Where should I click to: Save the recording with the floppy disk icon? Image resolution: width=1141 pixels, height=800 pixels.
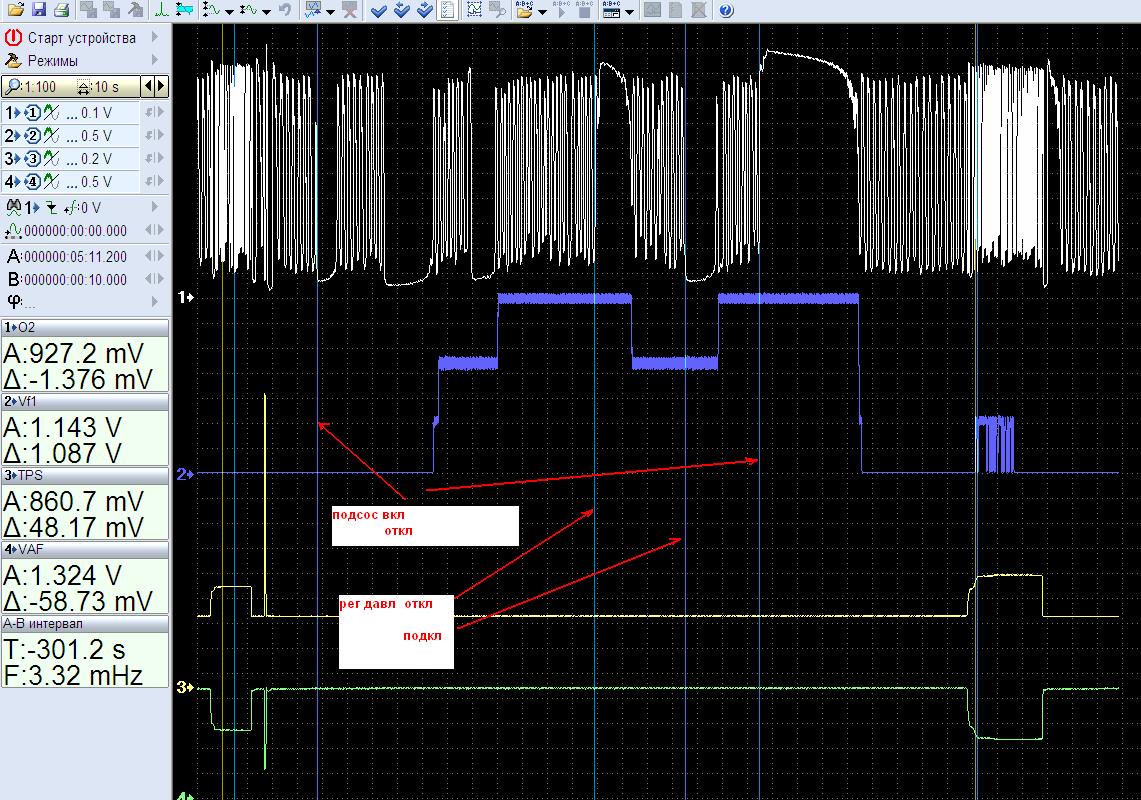[38, 10]
